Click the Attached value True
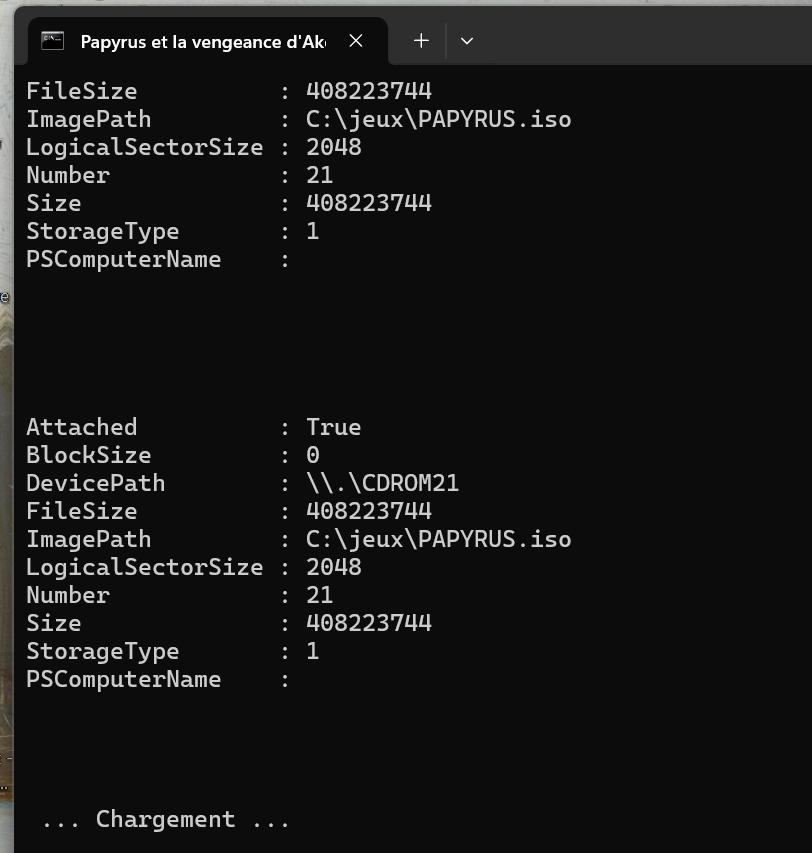812x853 pixels. tap(333, 427)
